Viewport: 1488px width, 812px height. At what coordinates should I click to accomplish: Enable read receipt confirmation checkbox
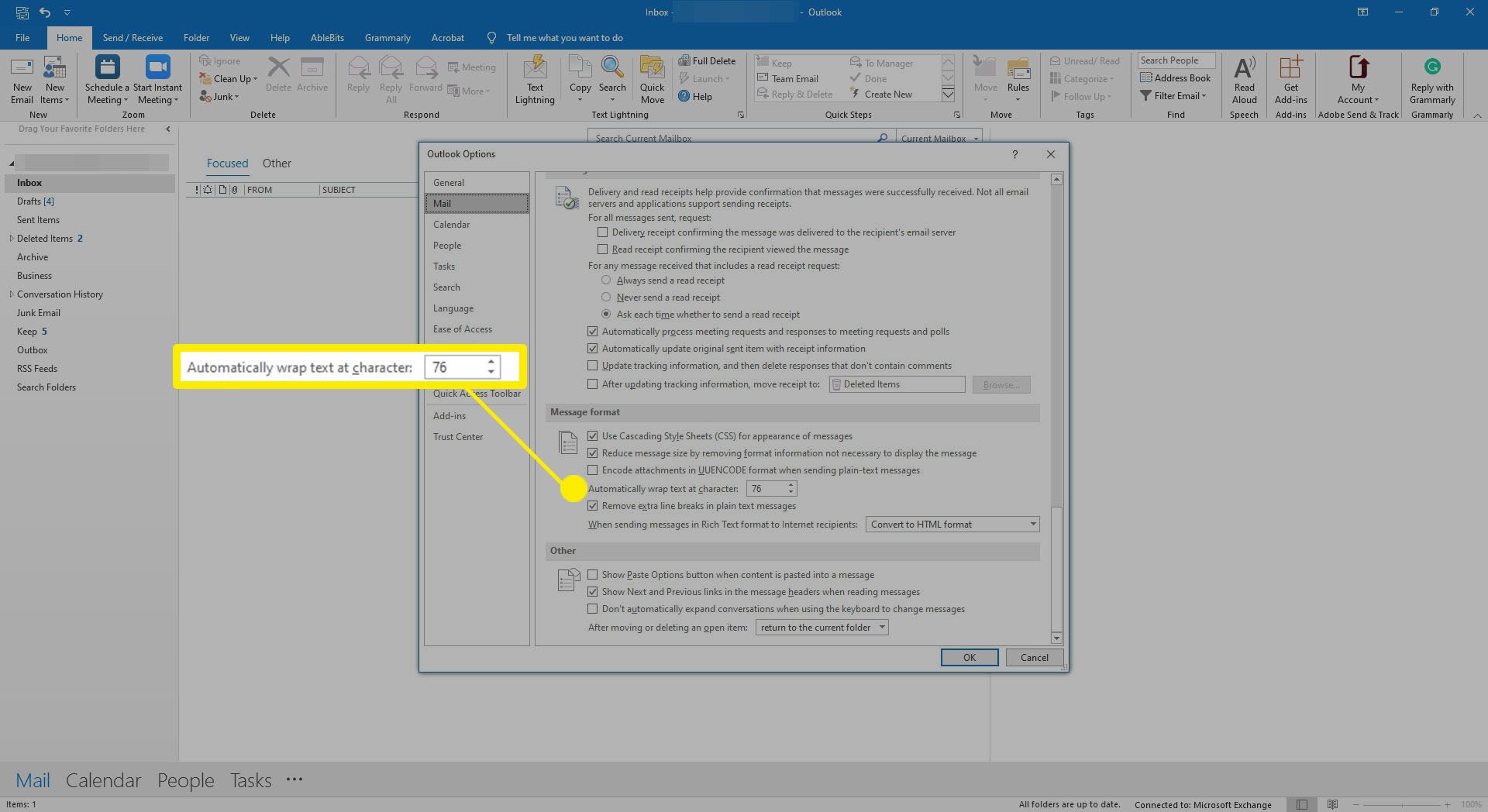click(602, 249)
